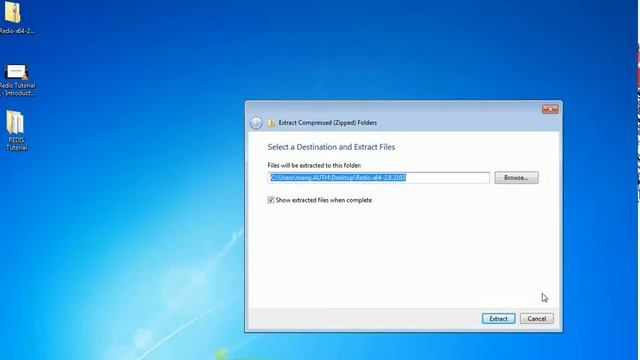Viewport: 640px width, 360px height.
Task: Click the Browse... button
Action: [x=516, y=178]
